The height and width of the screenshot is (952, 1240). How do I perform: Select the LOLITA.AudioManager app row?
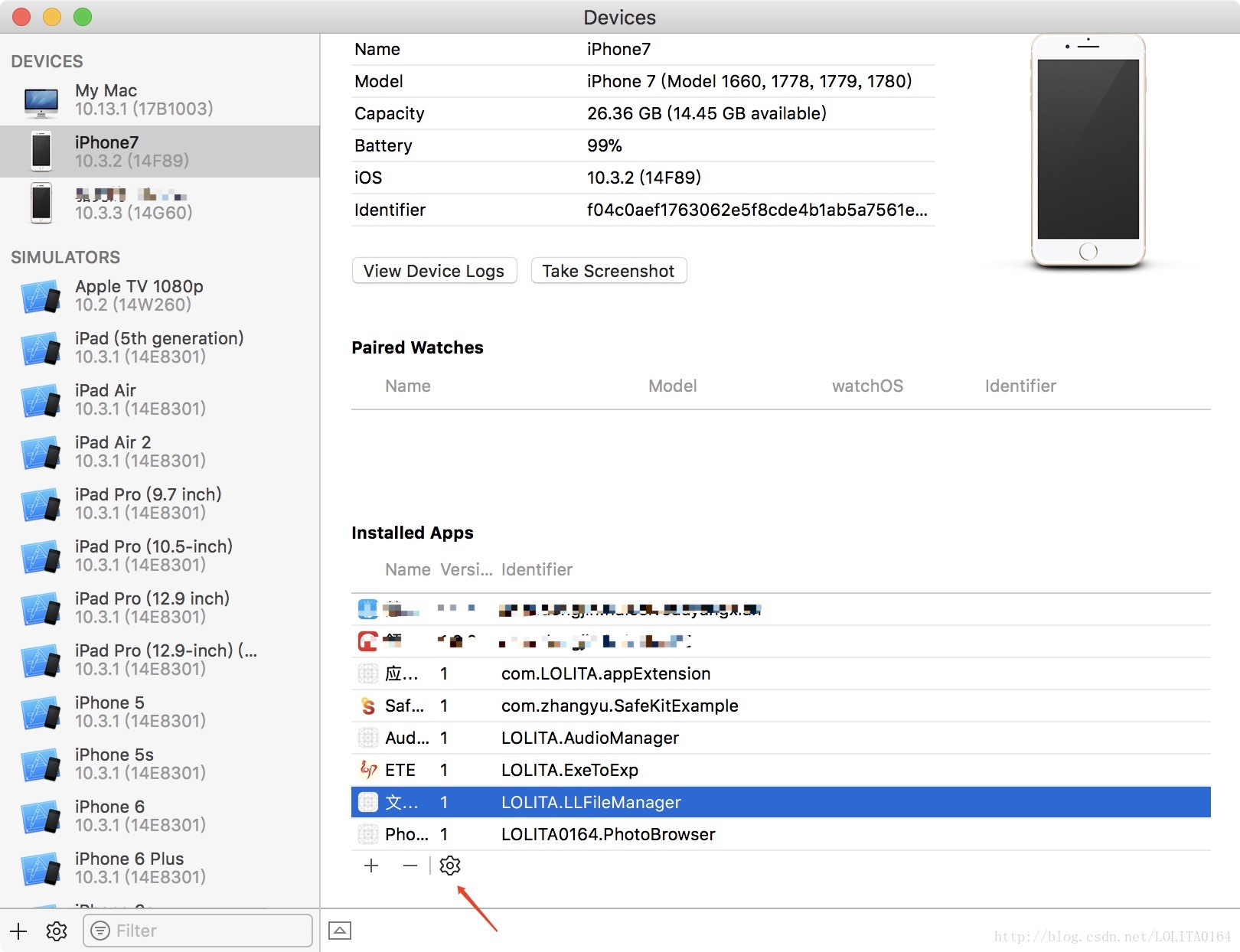tap(781, 738)
